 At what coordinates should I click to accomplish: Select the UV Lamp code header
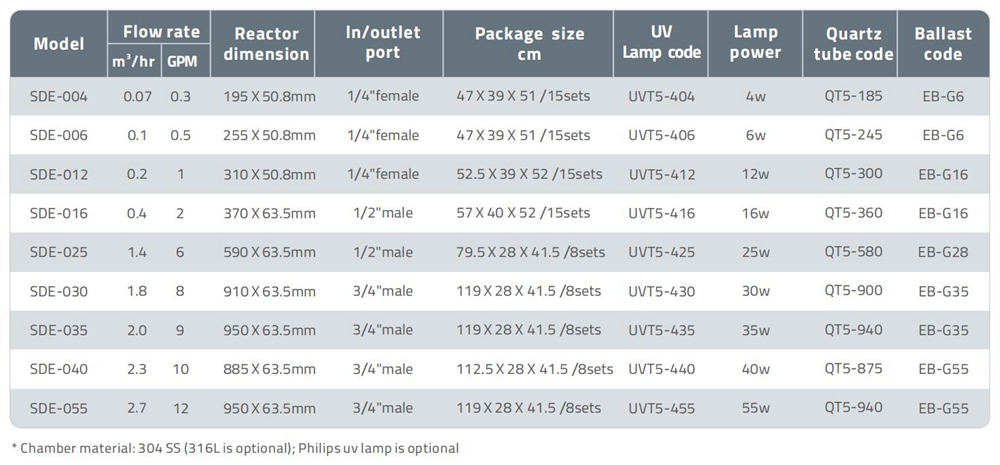click(661, 43)
